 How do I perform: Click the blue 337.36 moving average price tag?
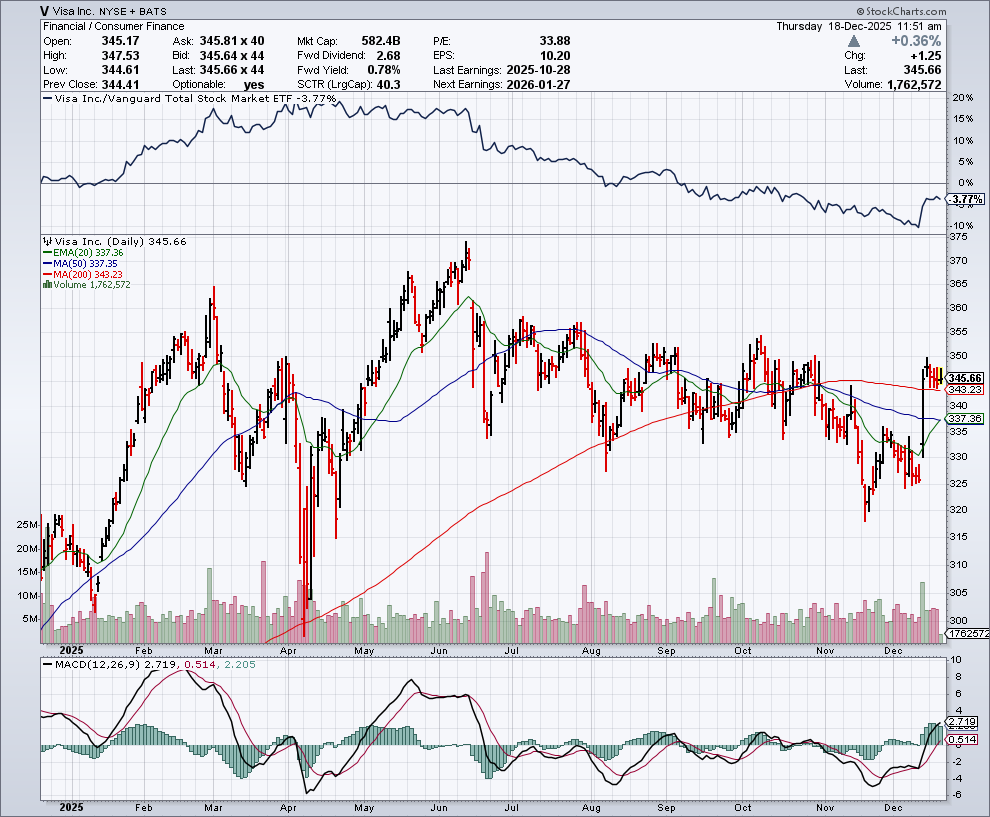pos(966,419)
